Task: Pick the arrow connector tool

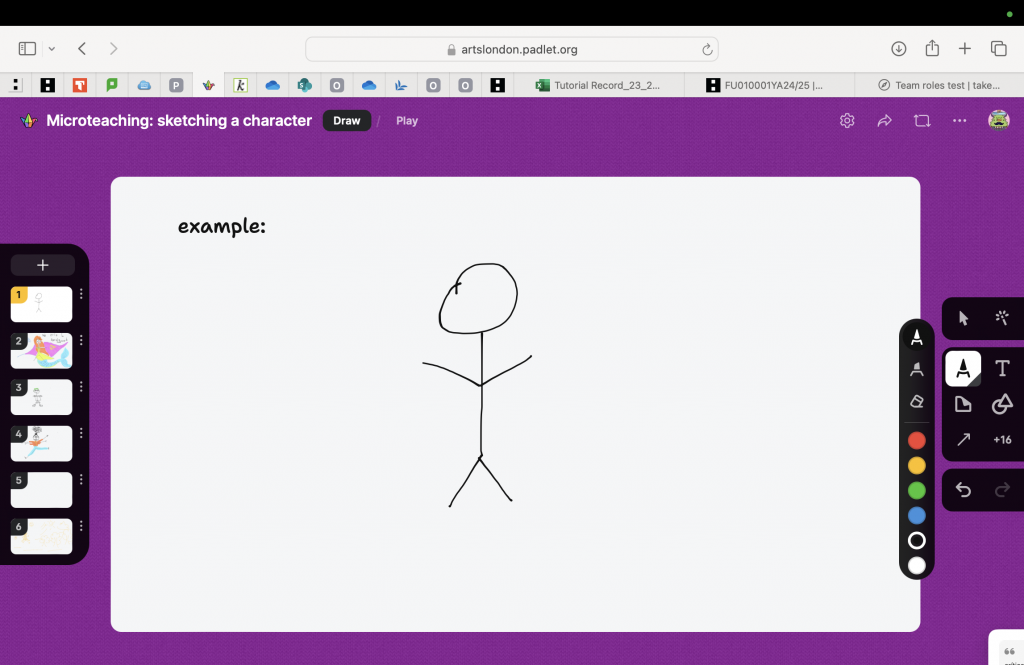Action: point(963,440)
